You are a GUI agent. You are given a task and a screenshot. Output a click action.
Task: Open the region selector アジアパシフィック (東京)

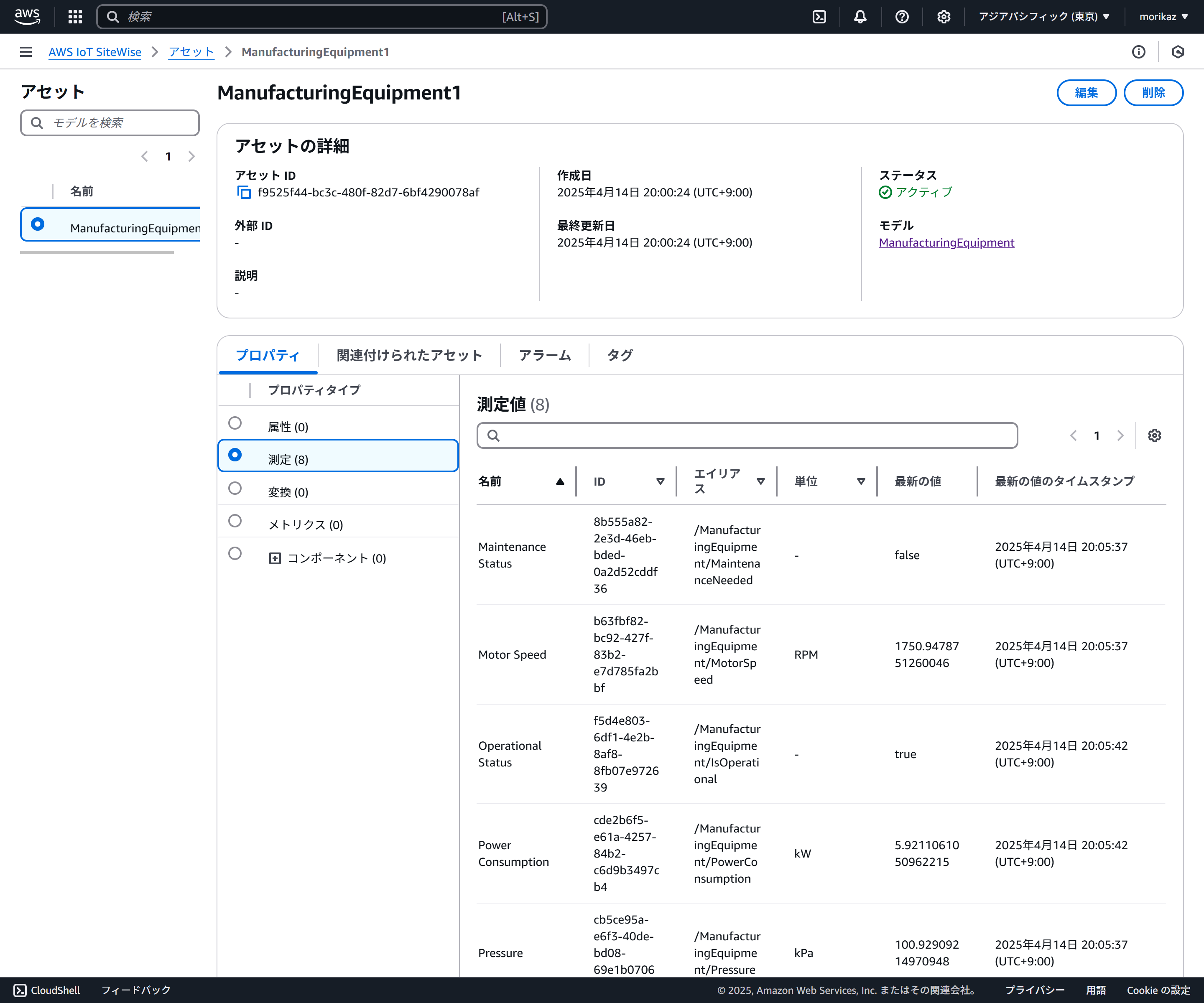[1044, 17]
